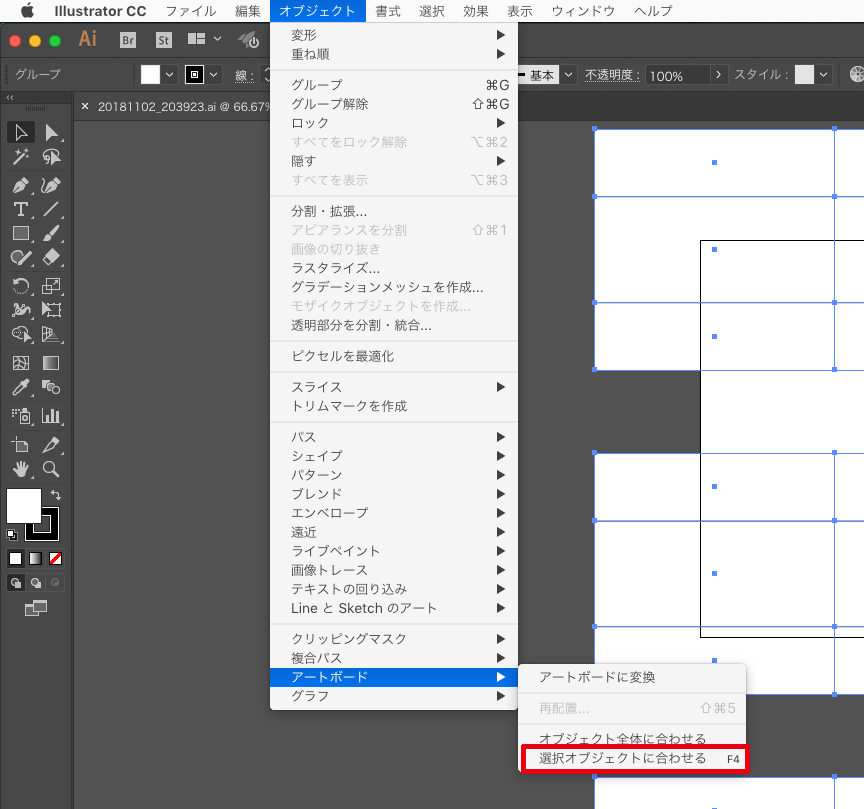Viewport: 864px width, 809px height.
Task: Select the Rectangle tool
Action: coord(21,234)
